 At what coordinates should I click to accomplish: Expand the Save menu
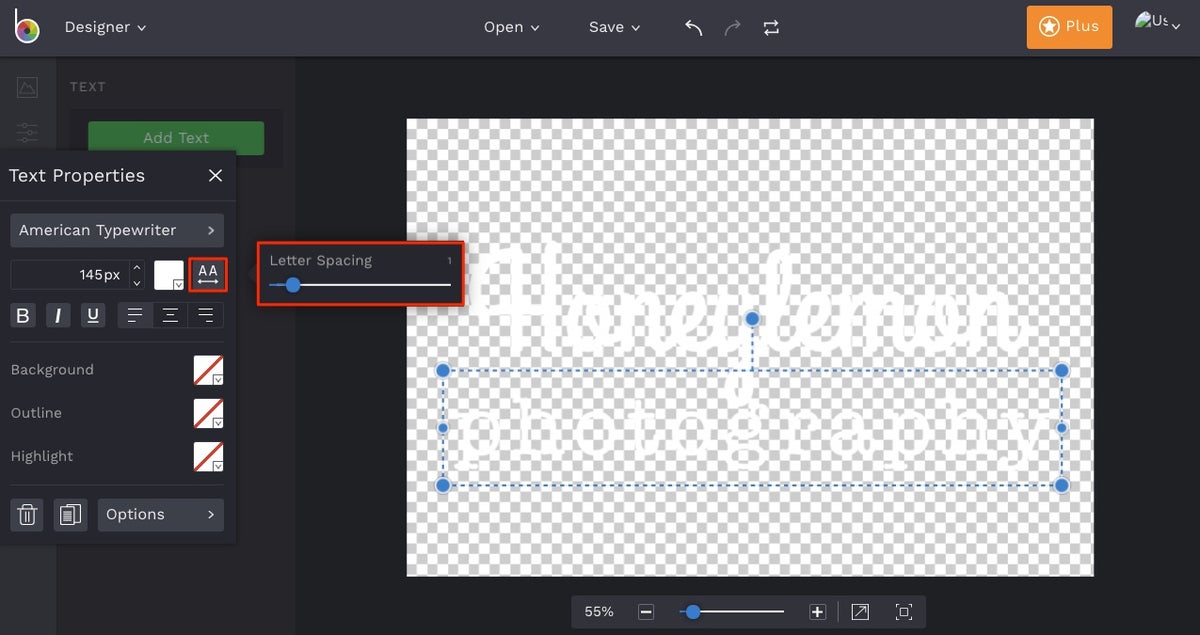pyautogui.click(x=613, y=27)
